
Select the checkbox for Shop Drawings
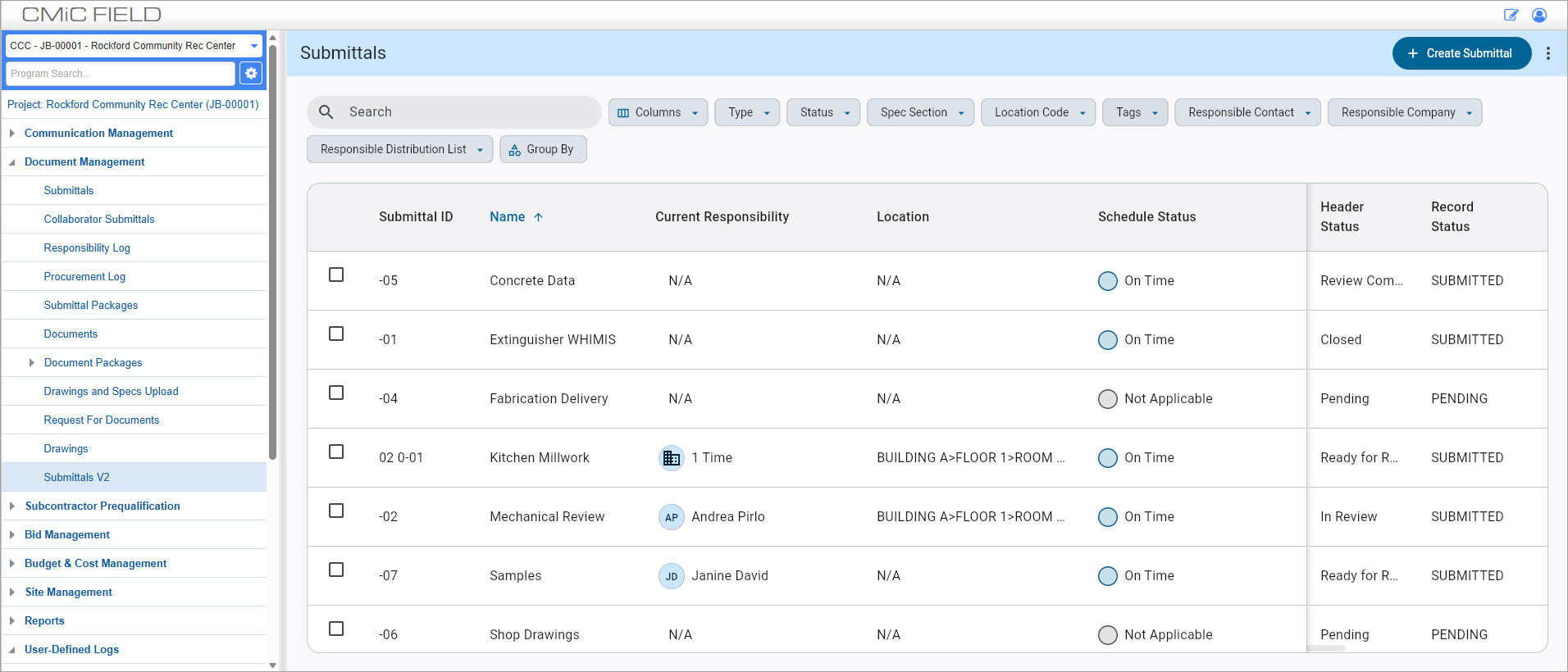pyautogui.click(x=336, y=629)
